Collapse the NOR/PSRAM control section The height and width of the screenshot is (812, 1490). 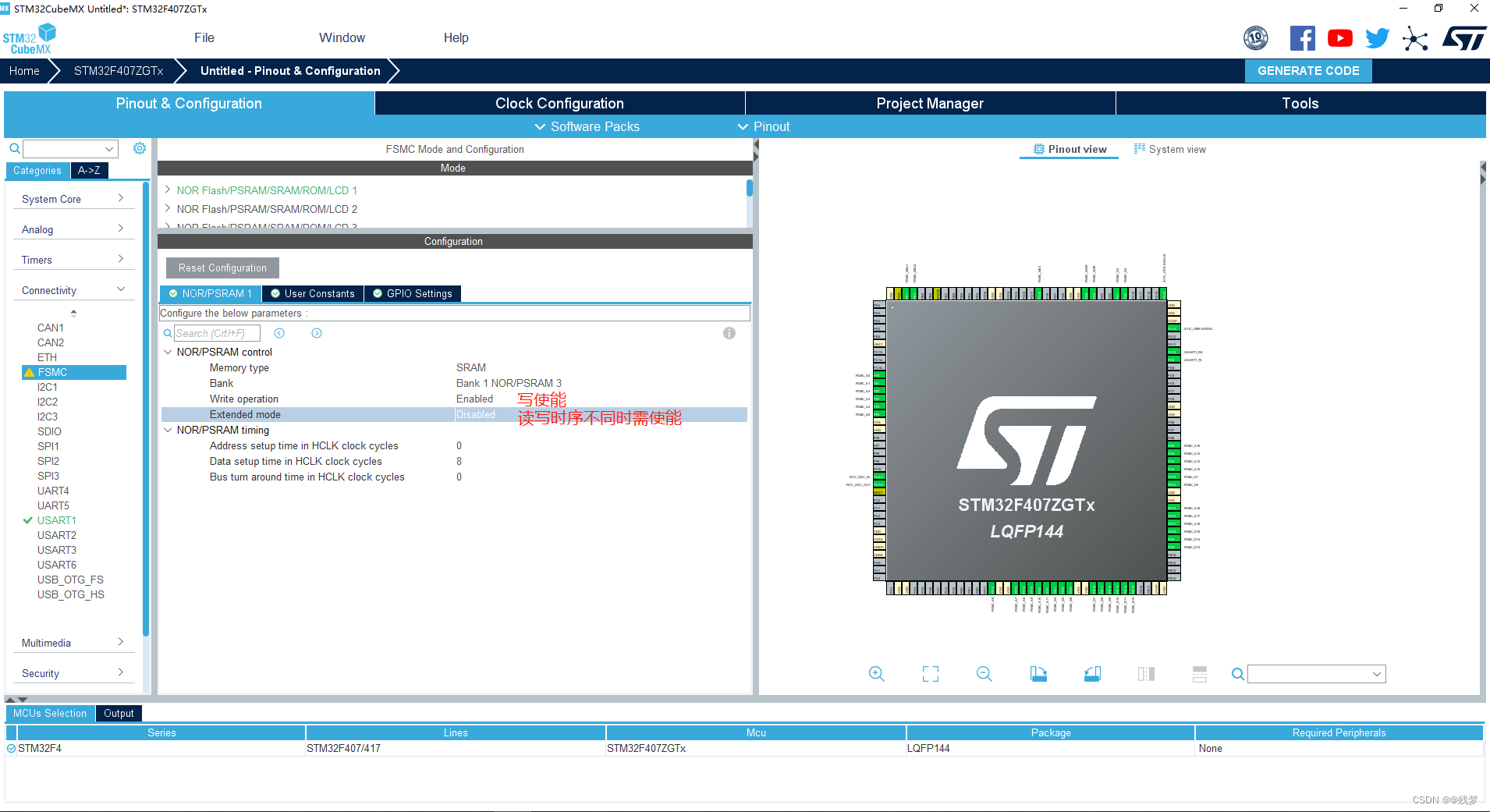[168, 352]
